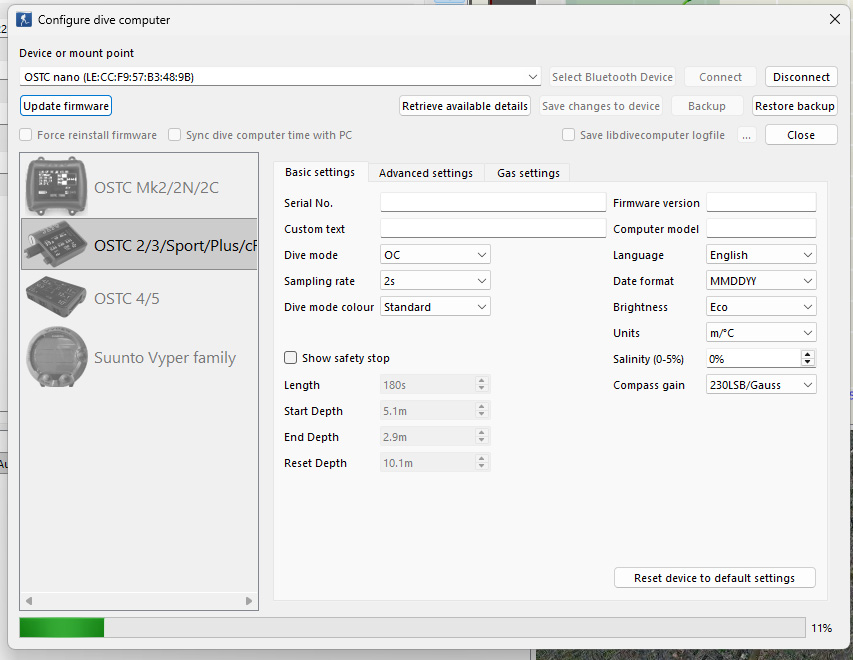Click the Backup button

tap(707, 106)
